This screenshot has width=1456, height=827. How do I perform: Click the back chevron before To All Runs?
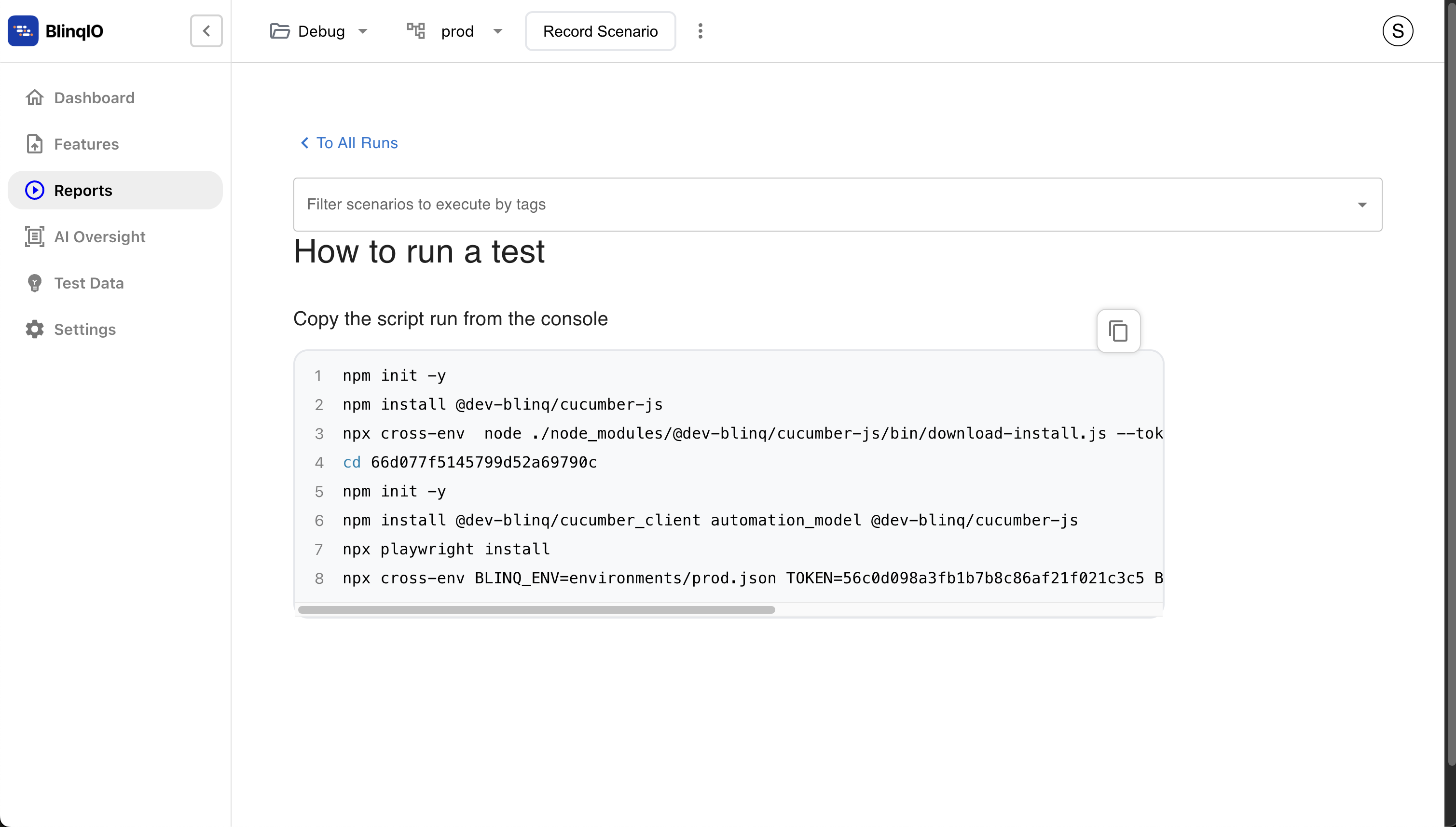pyautogui.click(x=305, y=142)
